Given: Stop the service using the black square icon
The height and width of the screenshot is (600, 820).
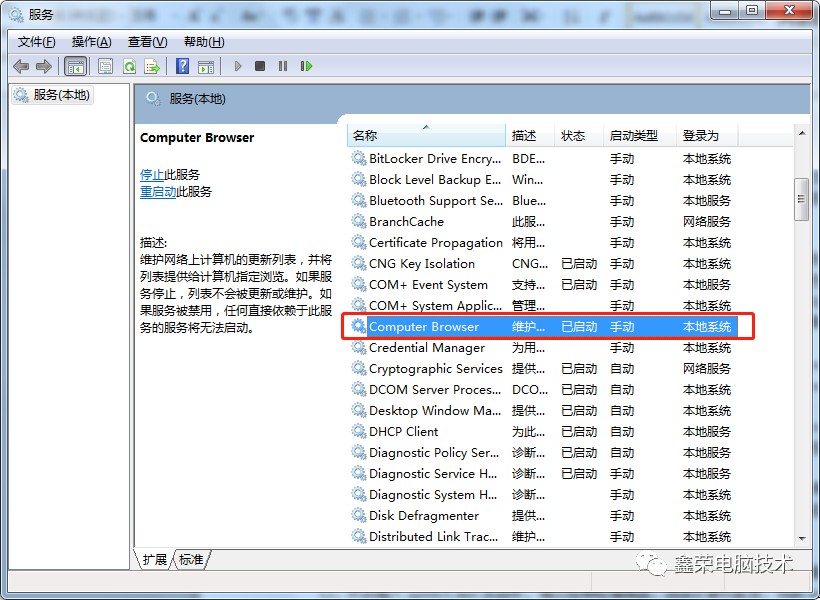Looking at the screenshot, I should tap(260, 66).
